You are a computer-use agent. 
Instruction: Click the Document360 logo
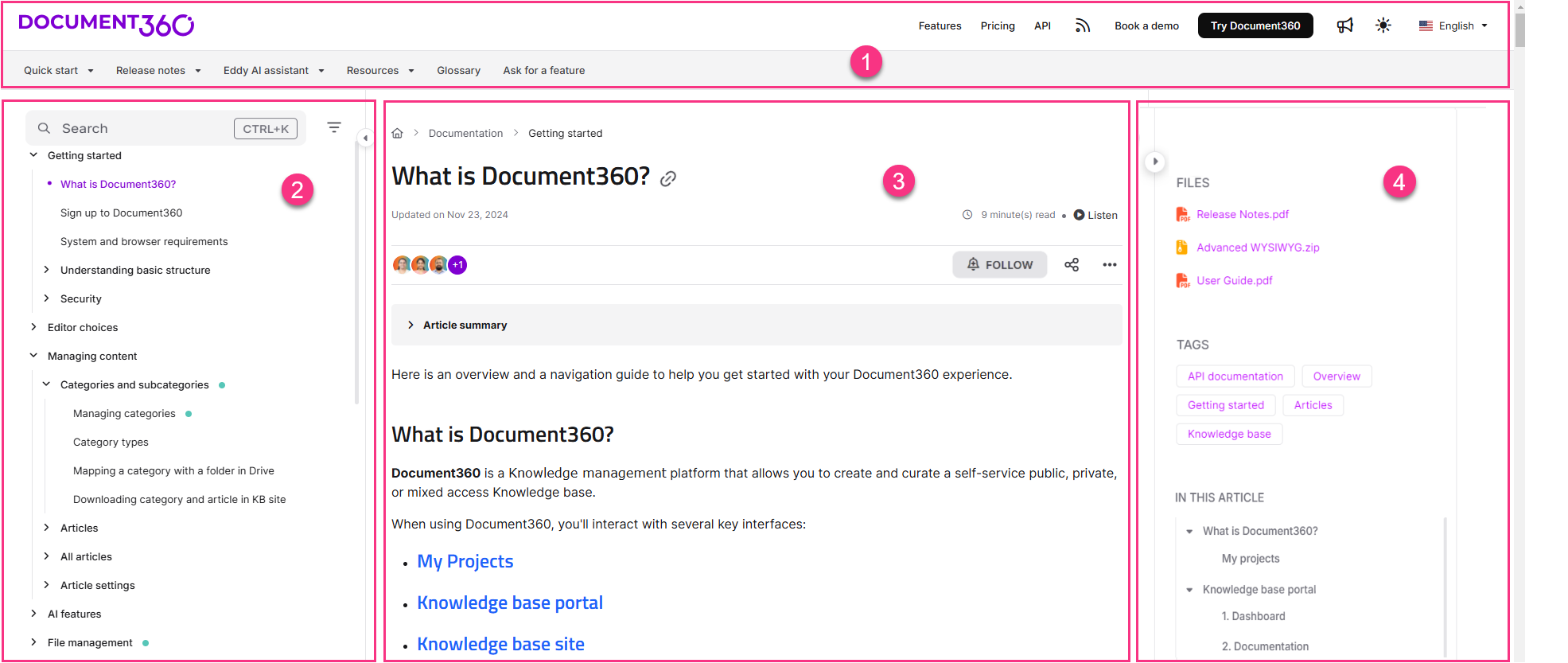[106, 25]
